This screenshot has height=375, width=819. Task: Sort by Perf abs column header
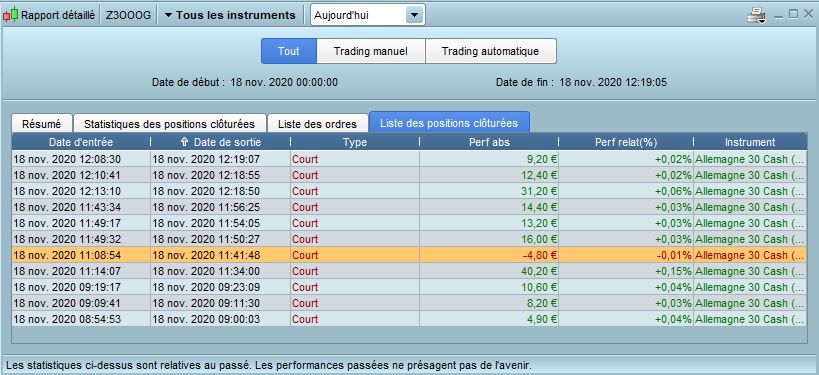(x=489, y=142)
